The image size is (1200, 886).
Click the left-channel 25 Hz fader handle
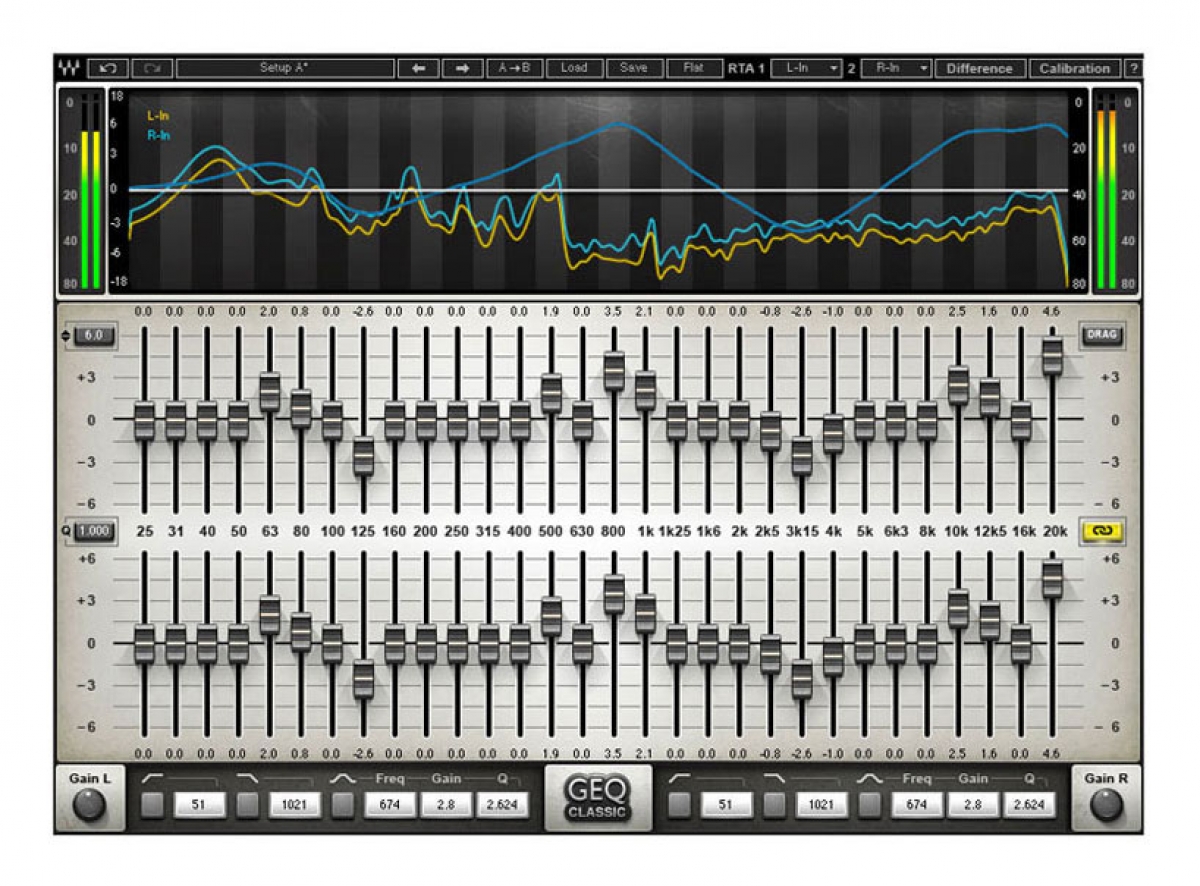pyautogui.click(x=144, y=420)
